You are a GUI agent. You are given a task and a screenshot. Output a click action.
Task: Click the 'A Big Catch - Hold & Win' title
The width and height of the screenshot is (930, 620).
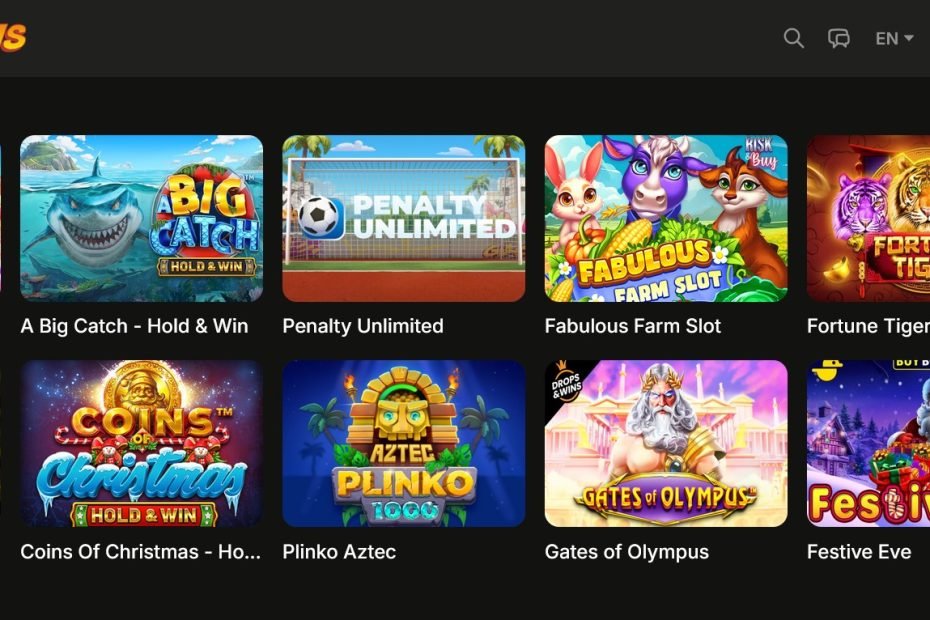(134, 326)
